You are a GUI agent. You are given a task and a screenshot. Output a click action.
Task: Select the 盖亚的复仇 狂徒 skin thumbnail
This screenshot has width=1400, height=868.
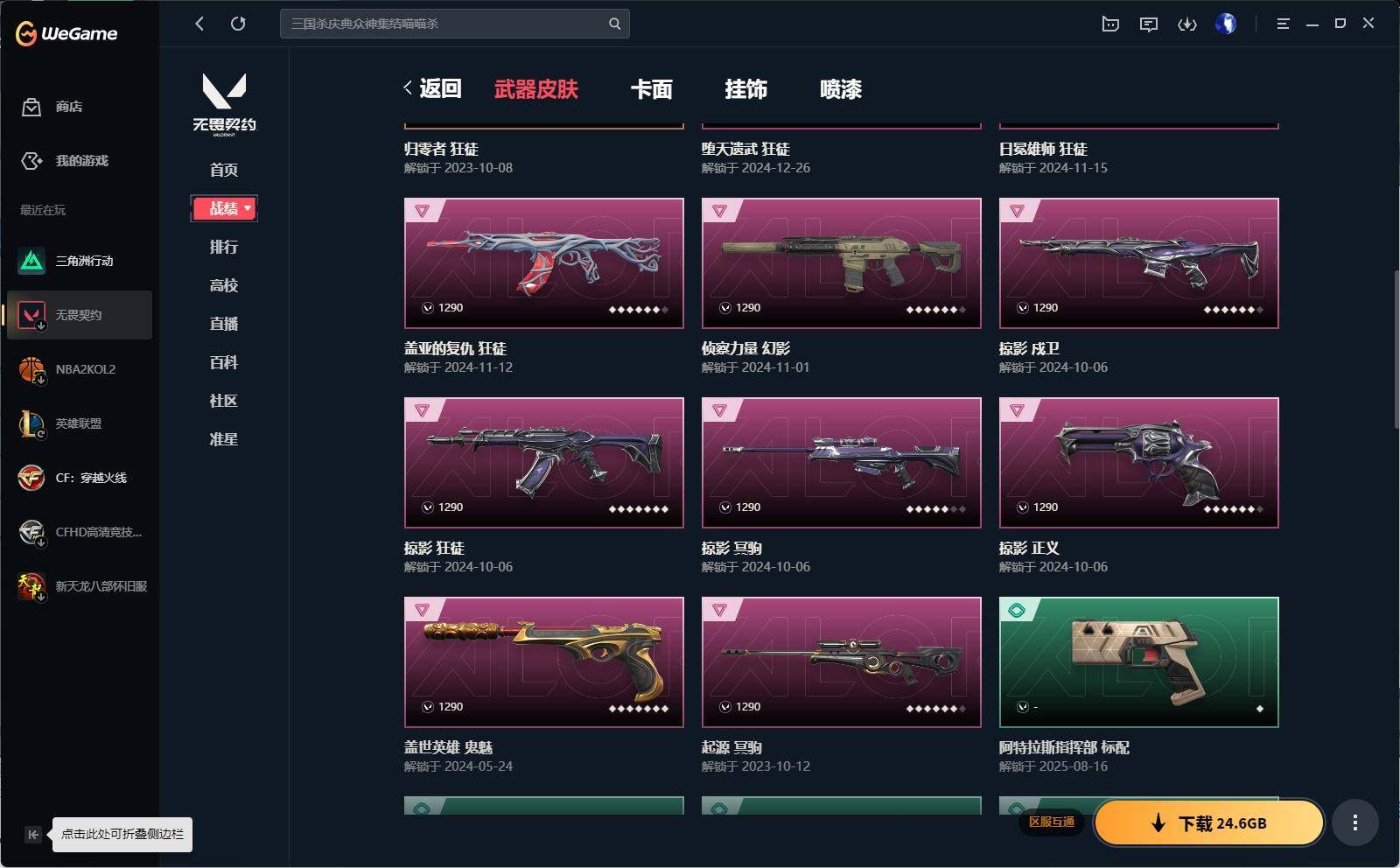543,263
